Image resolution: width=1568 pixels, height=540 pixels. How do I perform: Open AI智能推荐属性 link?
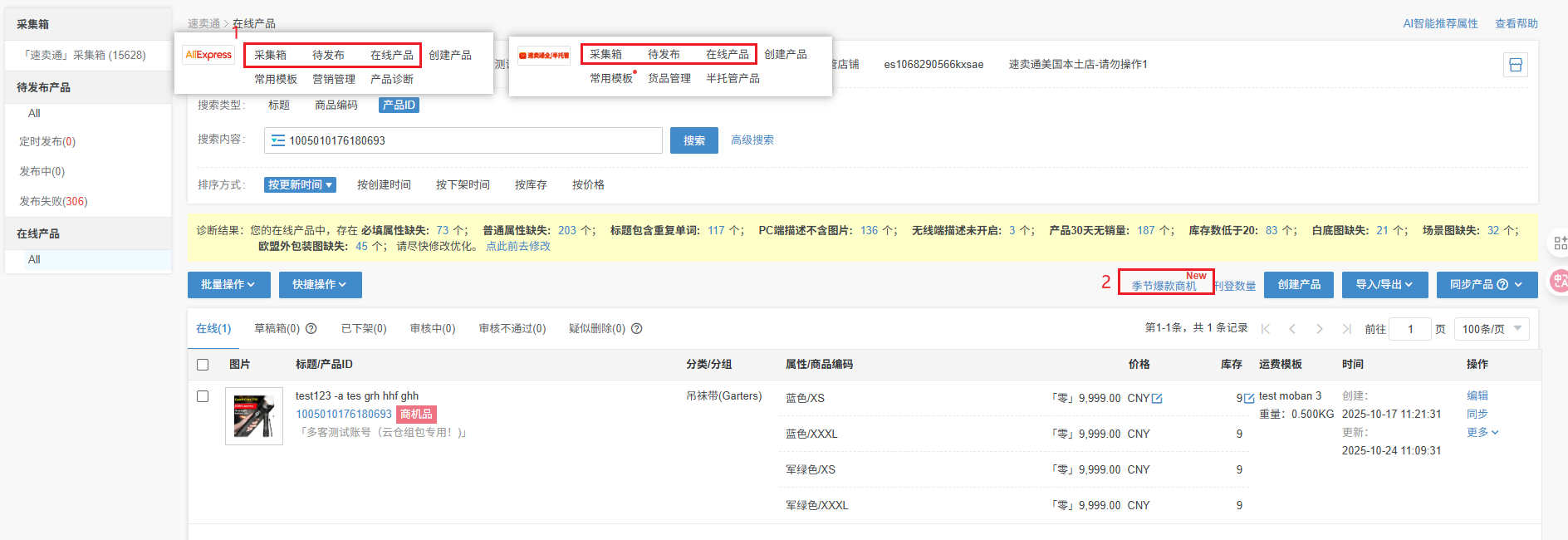pos(1441,23)
